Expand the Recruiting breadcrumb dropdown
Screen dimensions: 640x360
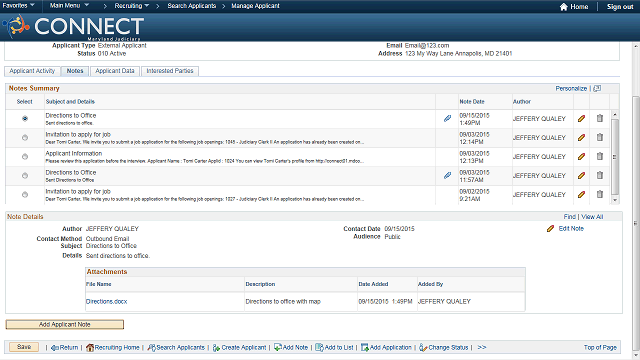click(x=131, y=6)
